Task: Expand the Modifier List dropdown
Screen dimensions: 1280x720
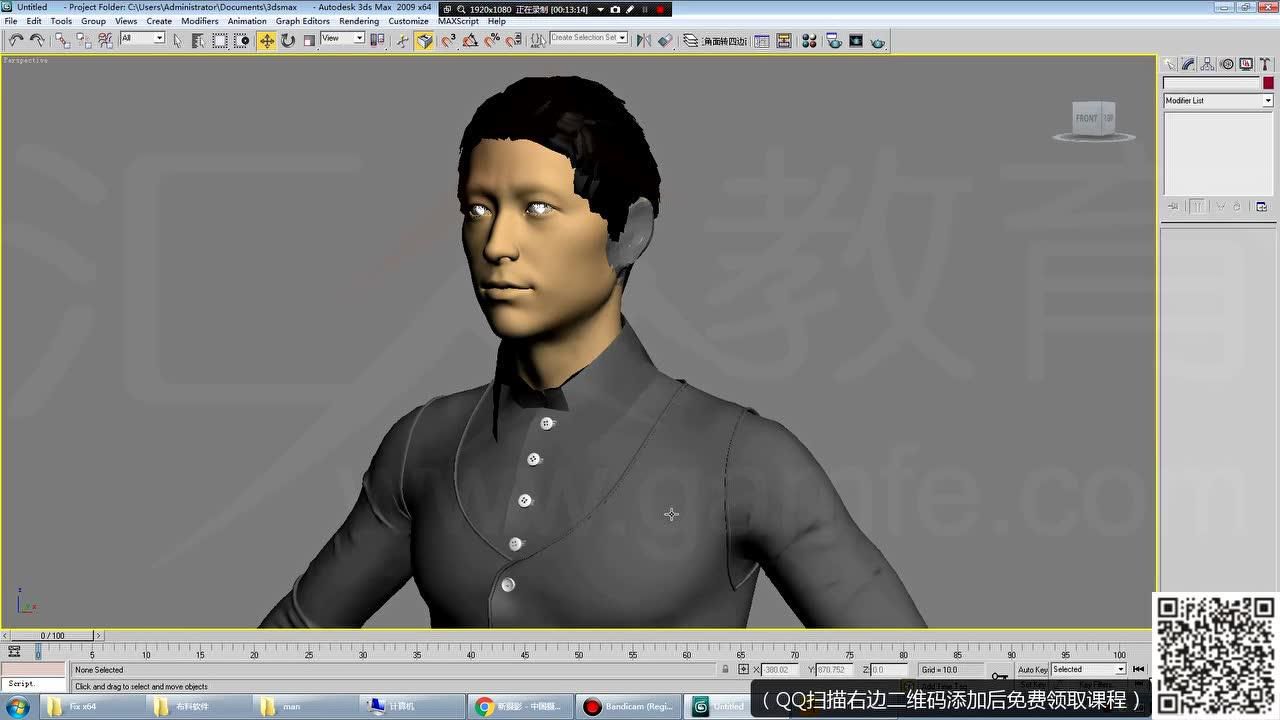Action: point(1218,101)
